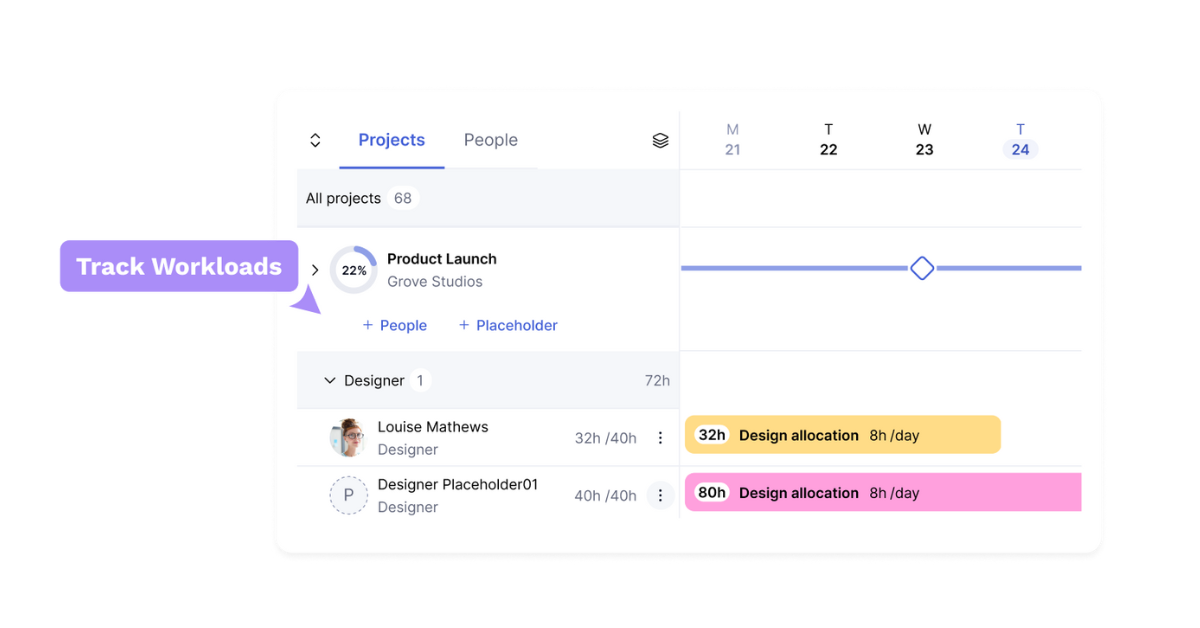Click the All projects 68 count row
The image size is (1200, 628).
point(360,198)
